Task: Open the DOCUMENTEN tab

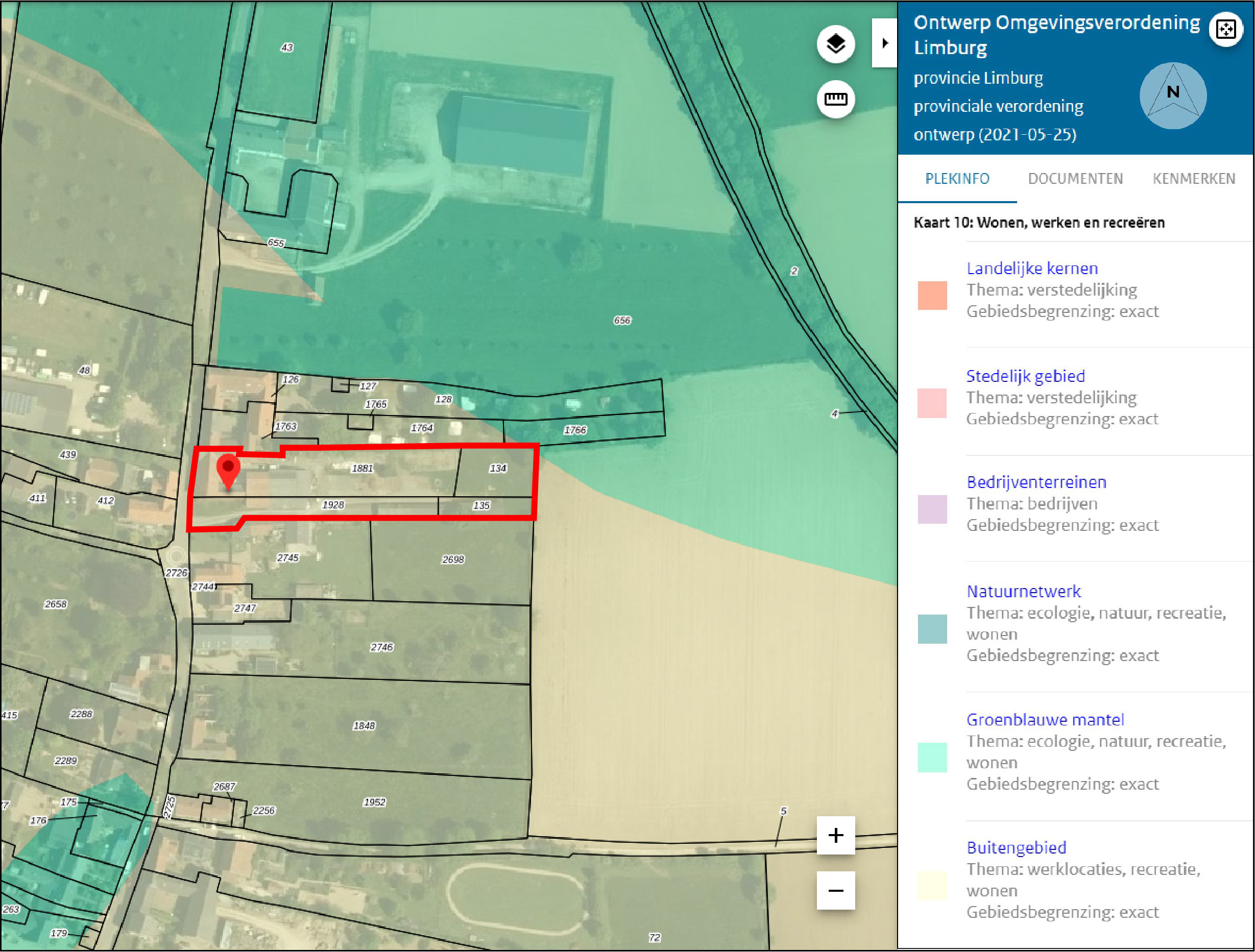Action: (1075, 179)
